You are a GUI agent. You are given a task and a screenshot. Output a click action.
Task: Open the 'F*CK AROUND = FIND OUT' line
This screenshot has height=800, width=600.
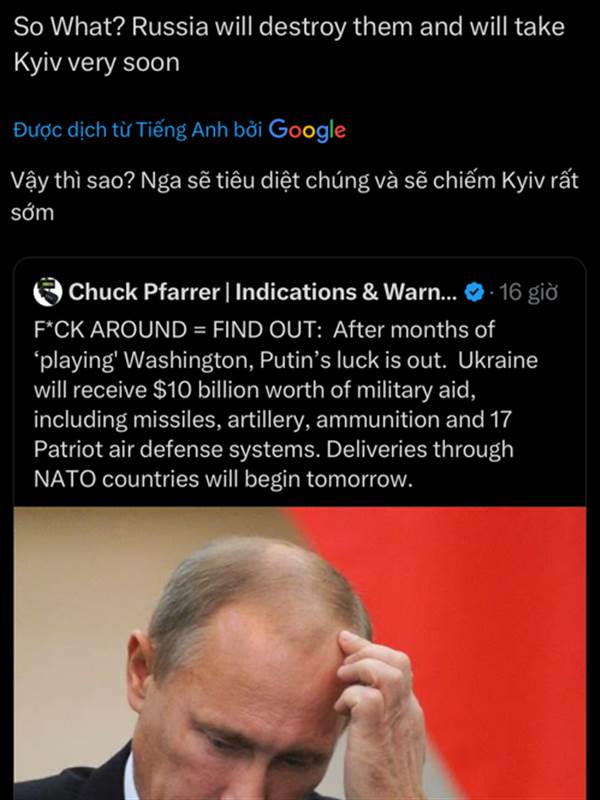click(264, 330)
